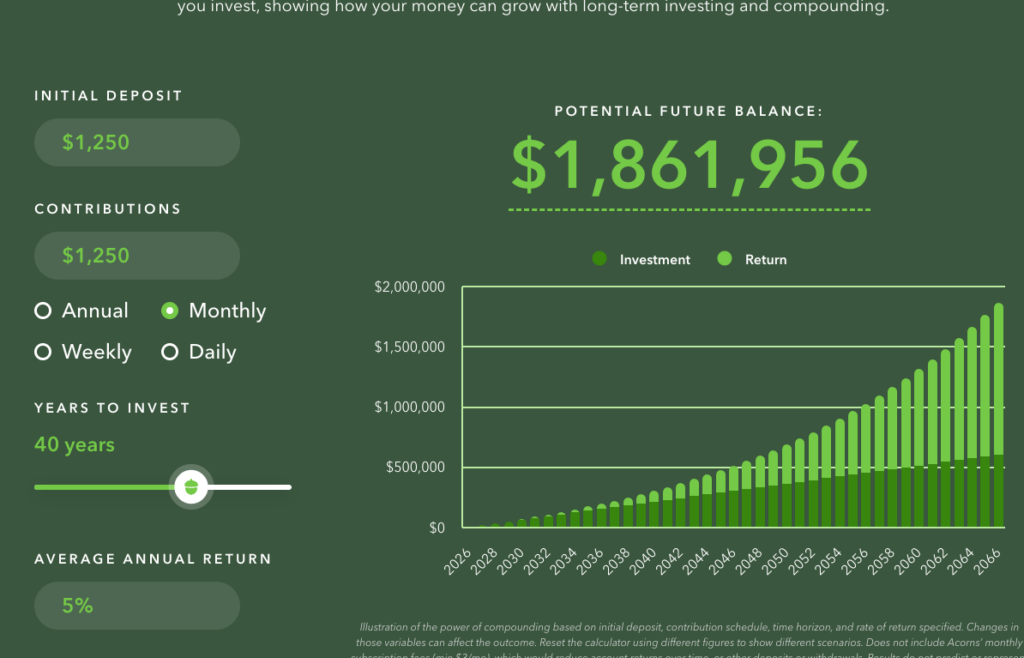The height and width of the screenshot is (658, 1024).
Task: Switch contributions to Daily
Action: coord(170,352)
